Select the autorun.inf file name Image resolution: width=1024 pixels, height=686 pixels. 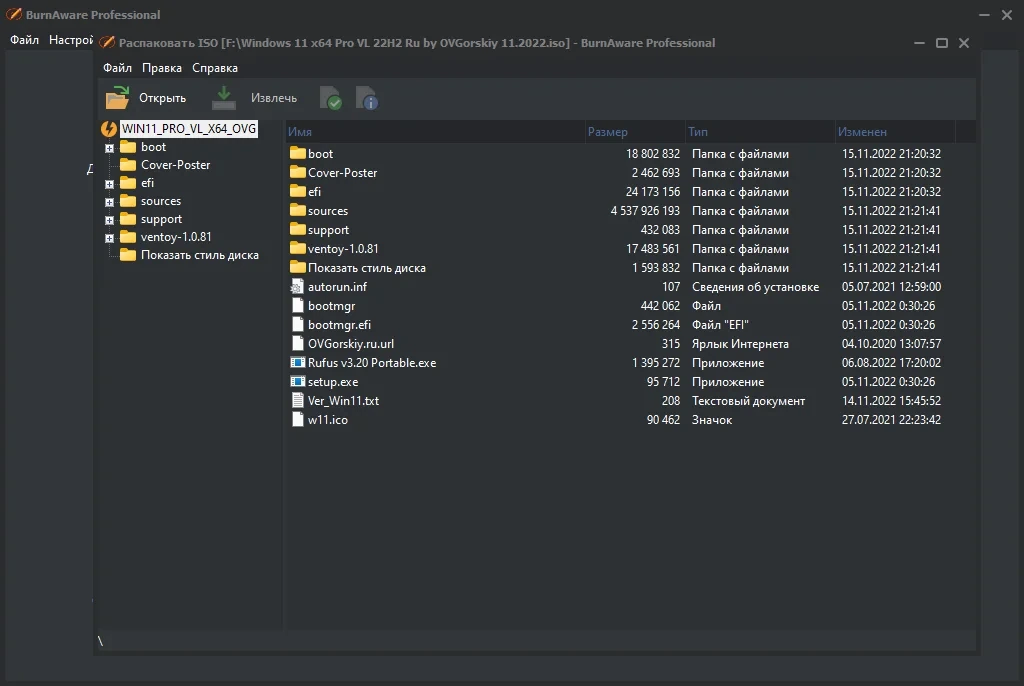tap(337, 287)
